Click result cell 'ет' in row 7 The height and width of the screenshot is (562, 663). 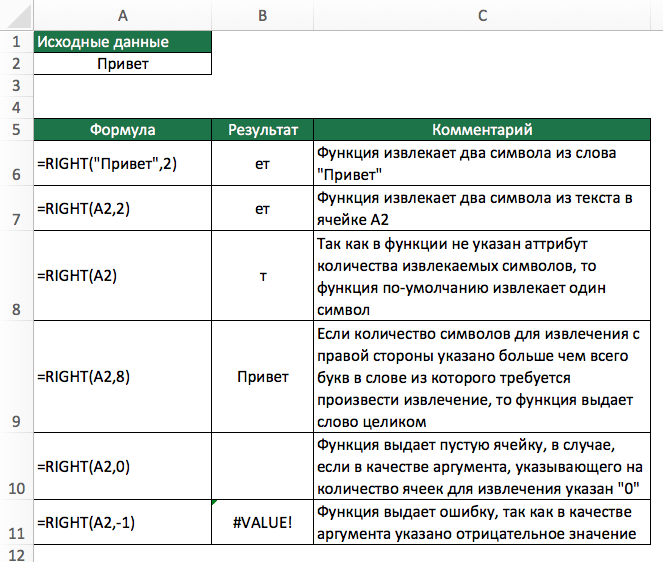263,208
